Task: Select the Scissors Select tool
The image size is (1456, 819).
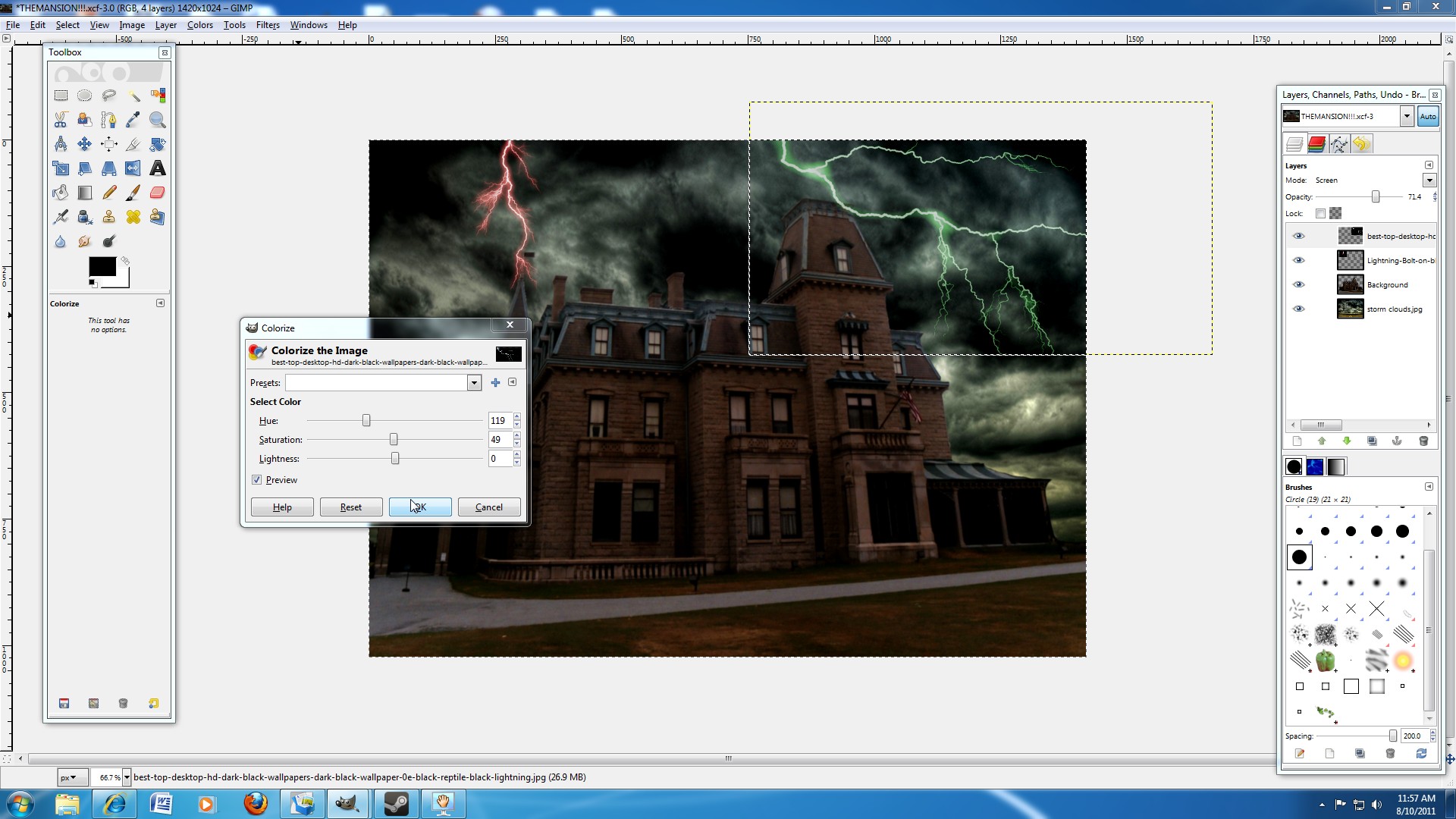Action: (61, 120)
